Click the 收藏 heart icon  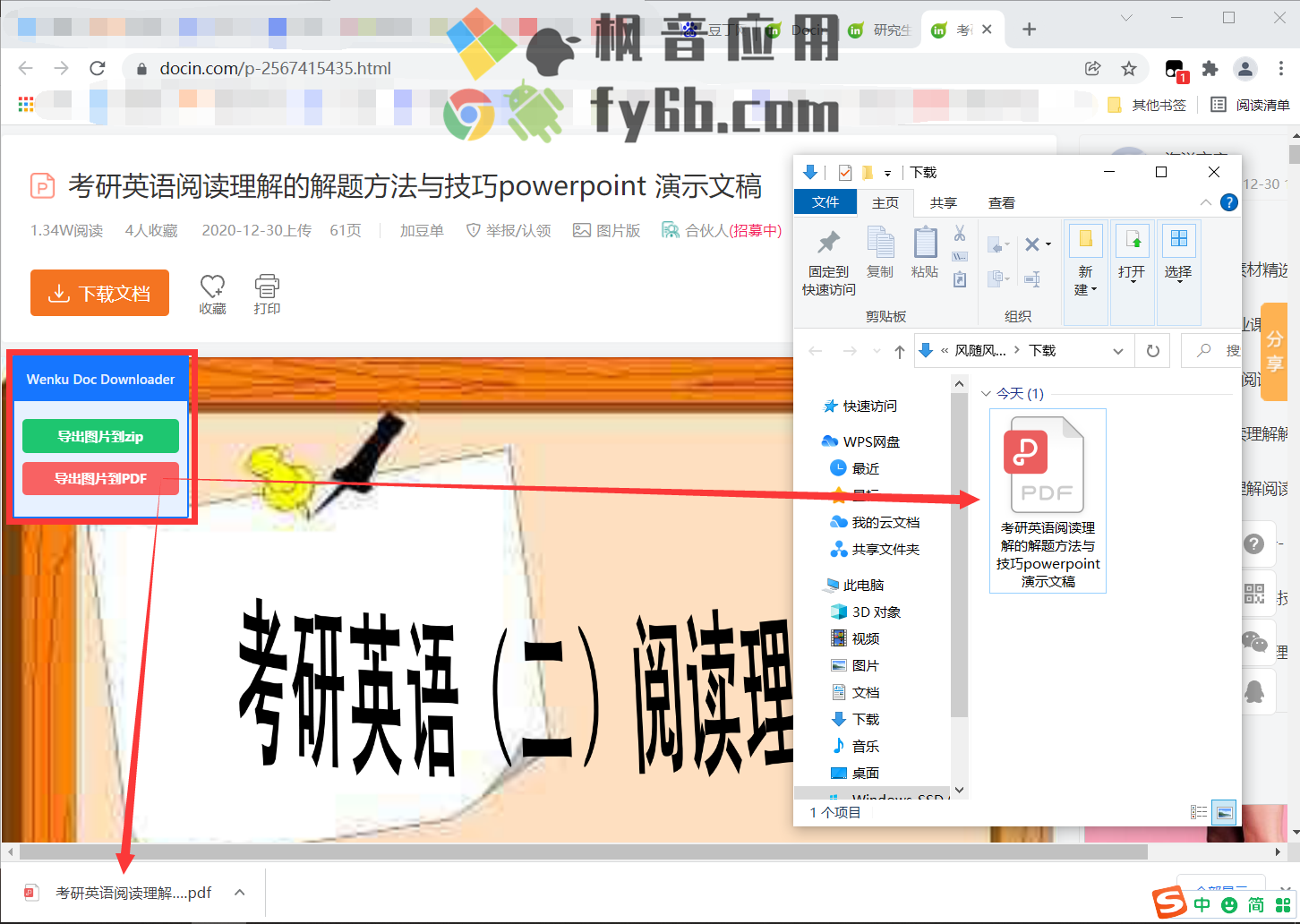pos(212,287)
